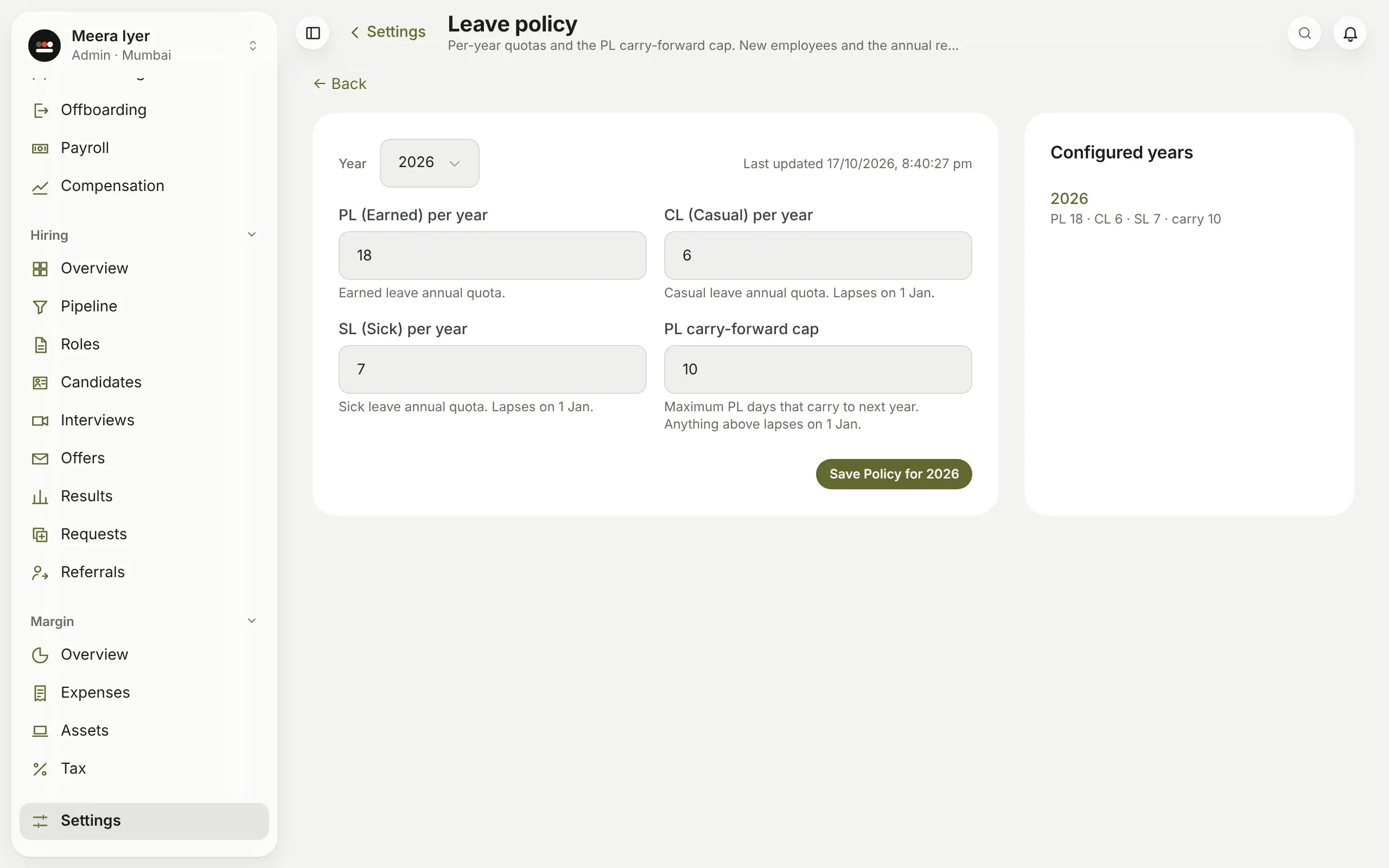Click the Referrals person arrow icon
Viewport: 1389px width, 868px height.
tap(40, 572)
